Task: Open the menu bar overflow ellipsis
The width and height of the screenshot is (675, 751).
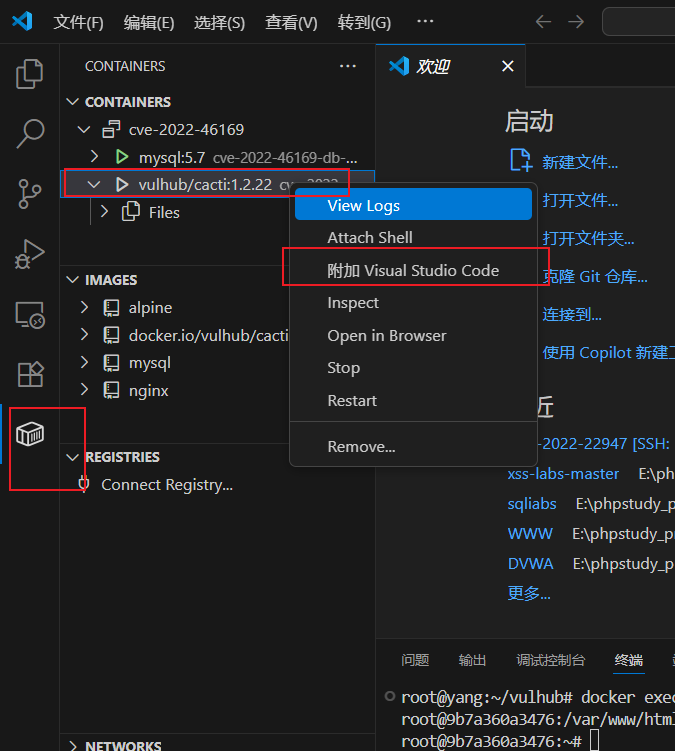Action: [425, 21]
